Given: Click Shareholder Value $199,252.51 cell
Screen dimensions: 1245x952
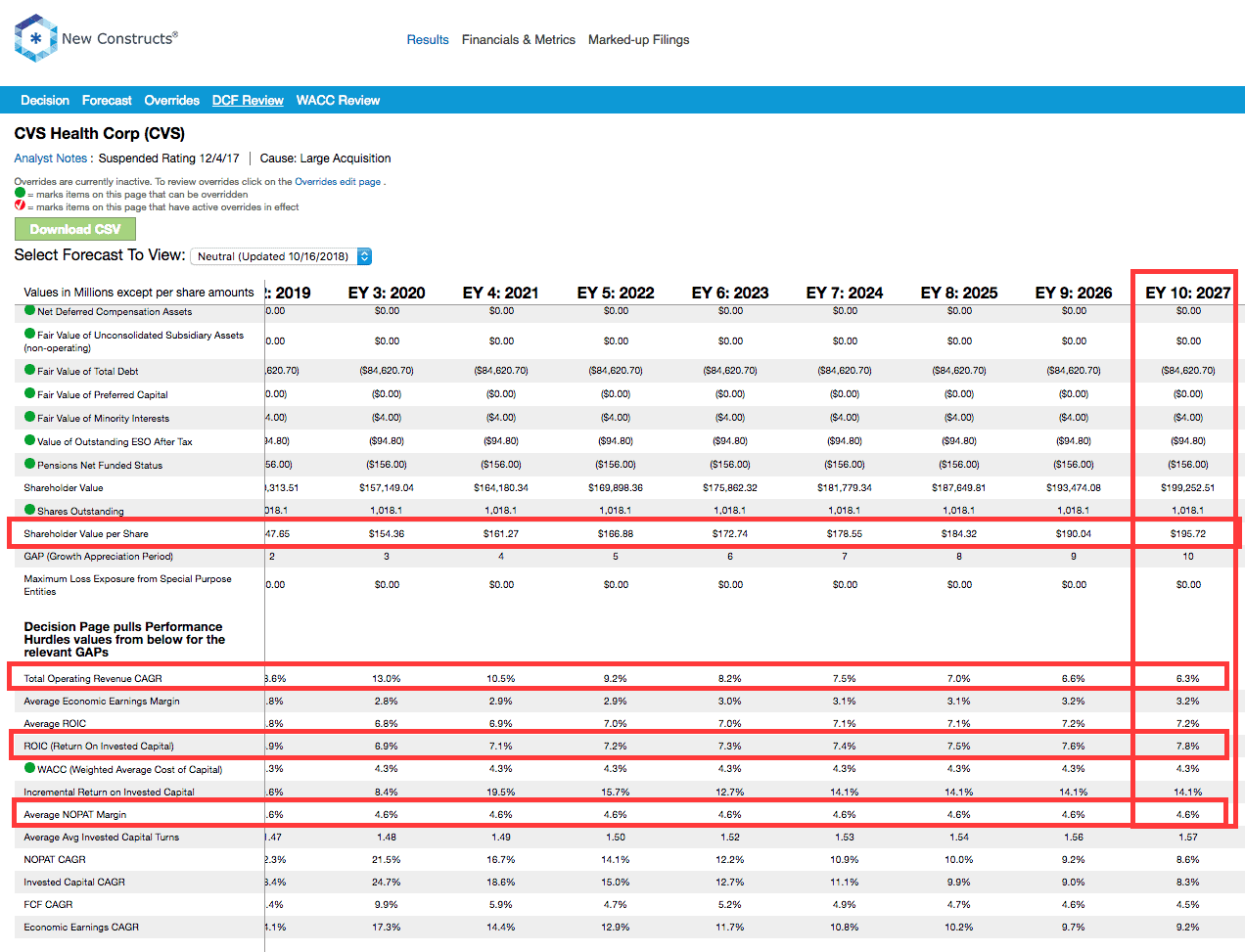Looking at the screenshot, I should (x=1188, y=487).
